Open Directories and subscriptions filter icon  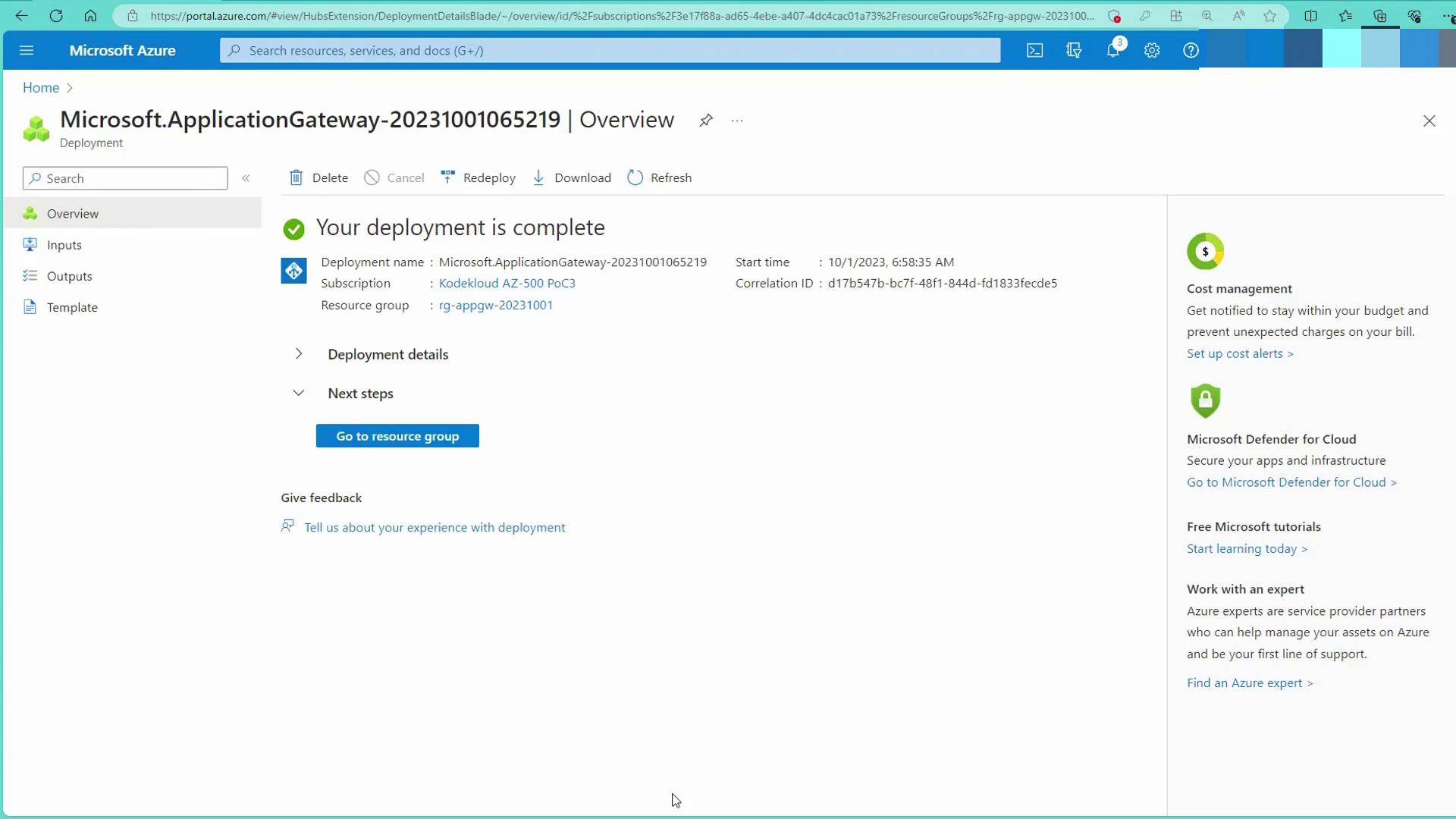tap(1074, 50)
